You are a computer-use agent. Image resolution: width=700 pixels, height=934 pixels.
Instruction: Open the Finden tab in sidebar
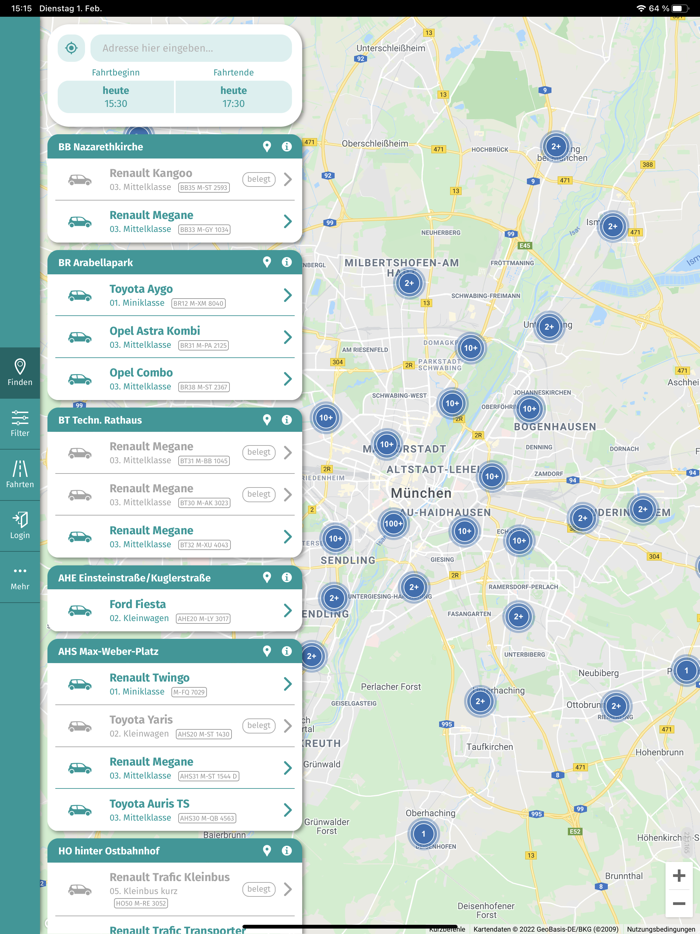pos(20,373)
